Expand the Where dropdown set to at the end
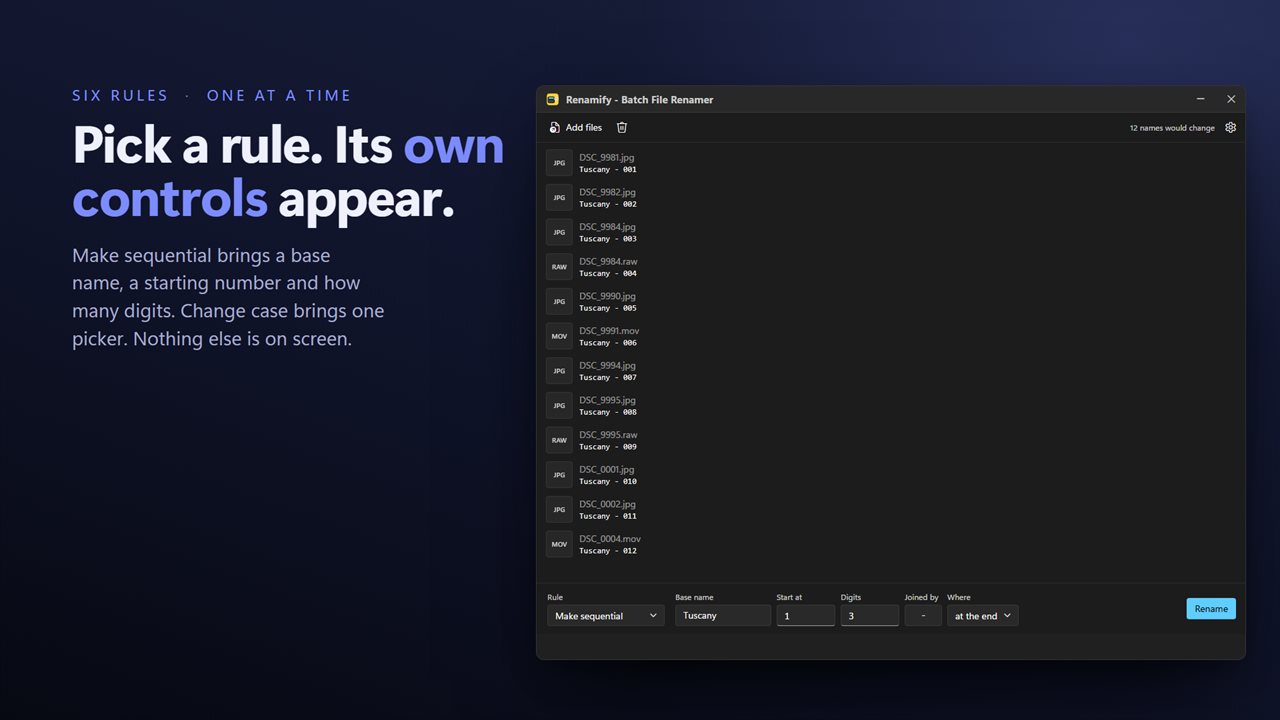 click(983, 616)
